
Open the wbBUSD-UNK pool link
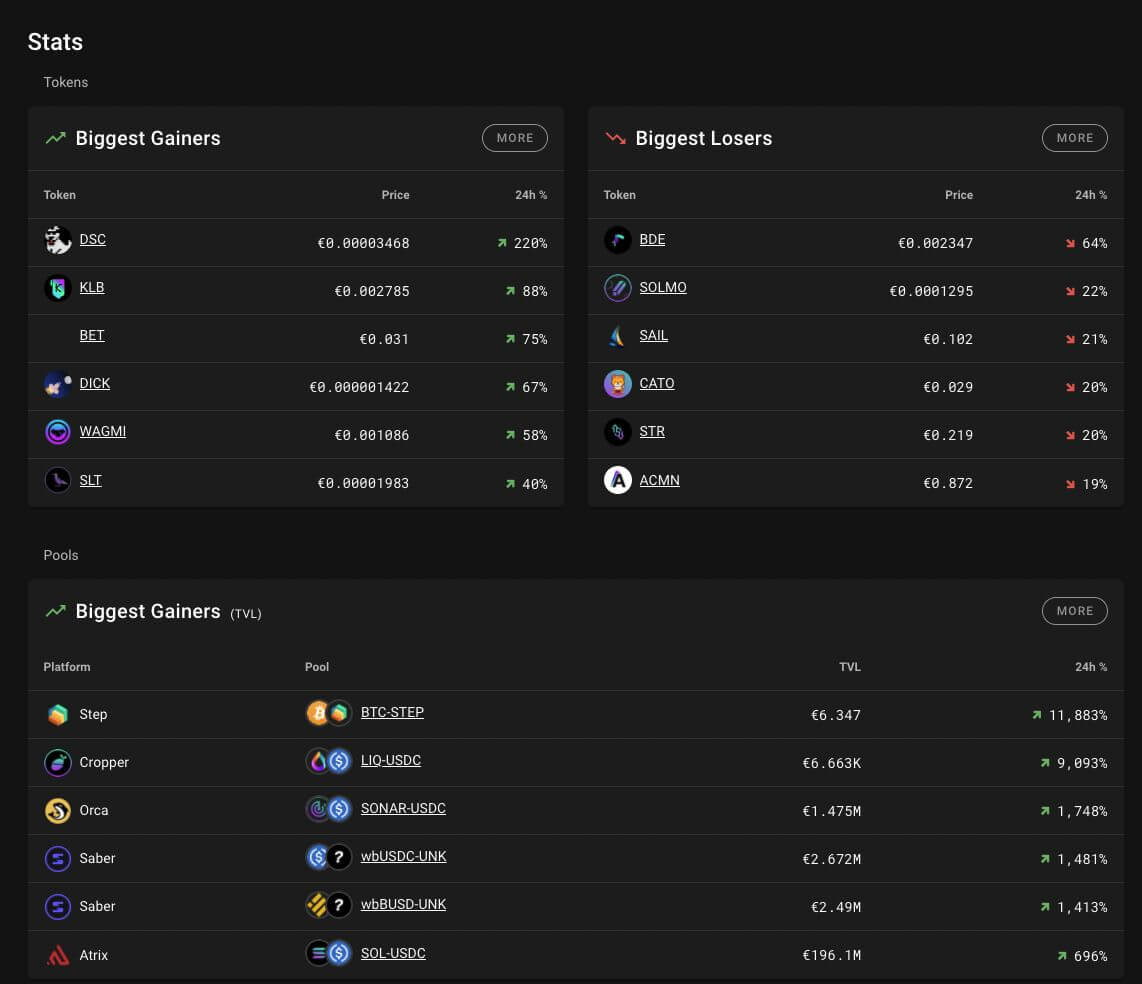[x=403, y=905]
